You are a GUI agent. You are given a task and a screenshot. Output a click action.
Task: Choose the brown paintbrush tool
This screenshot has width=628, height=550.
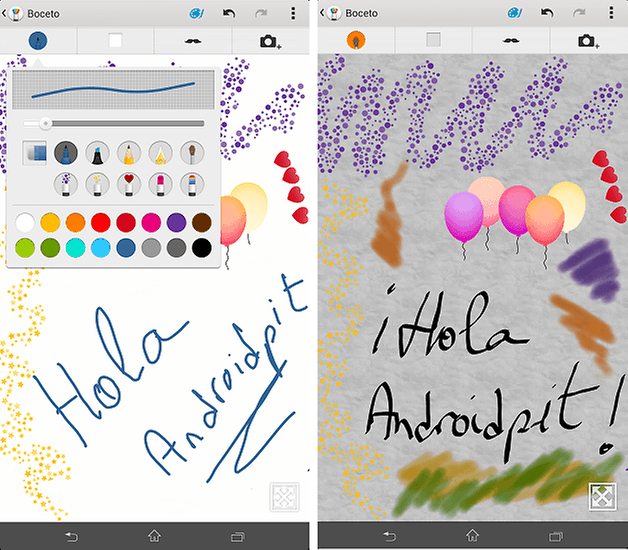tap(192, 153)
